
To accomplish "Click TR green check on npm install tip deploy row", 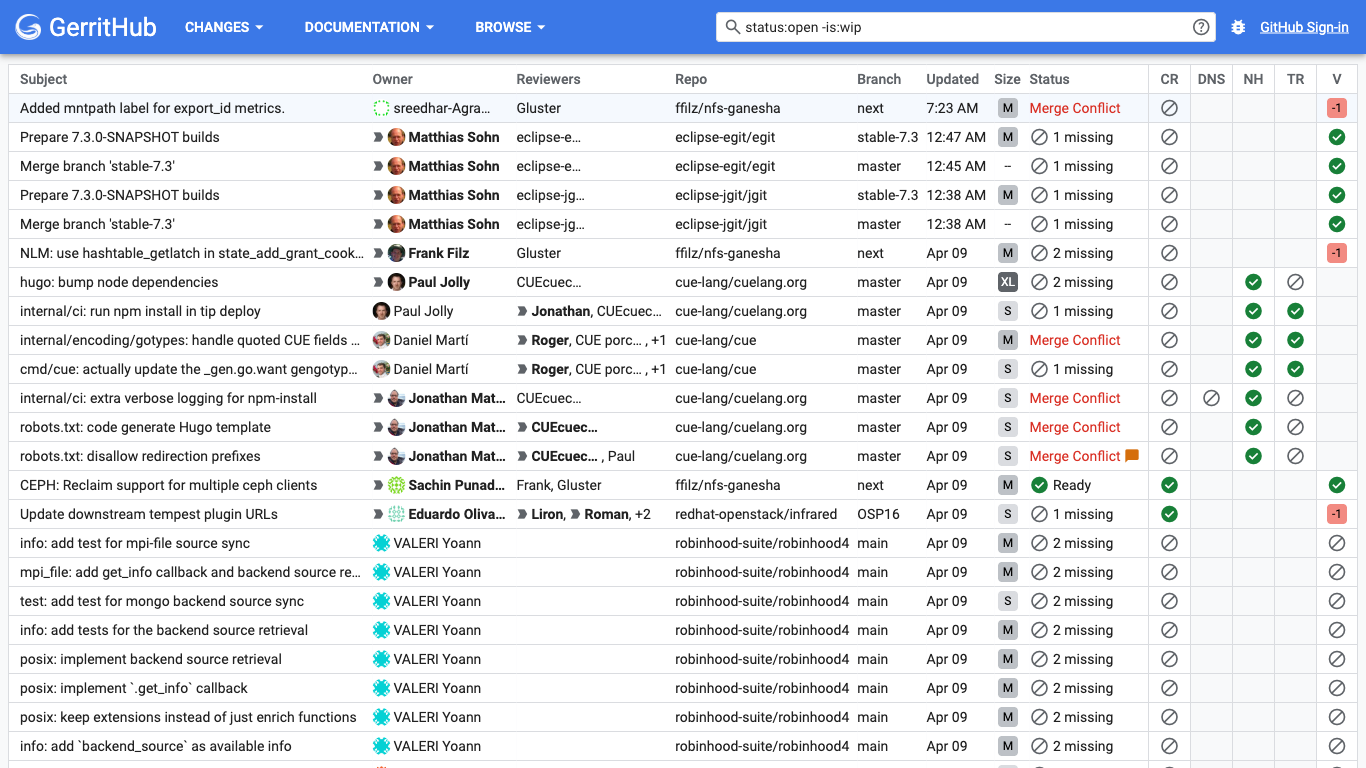I will [x=1295, y=311].
